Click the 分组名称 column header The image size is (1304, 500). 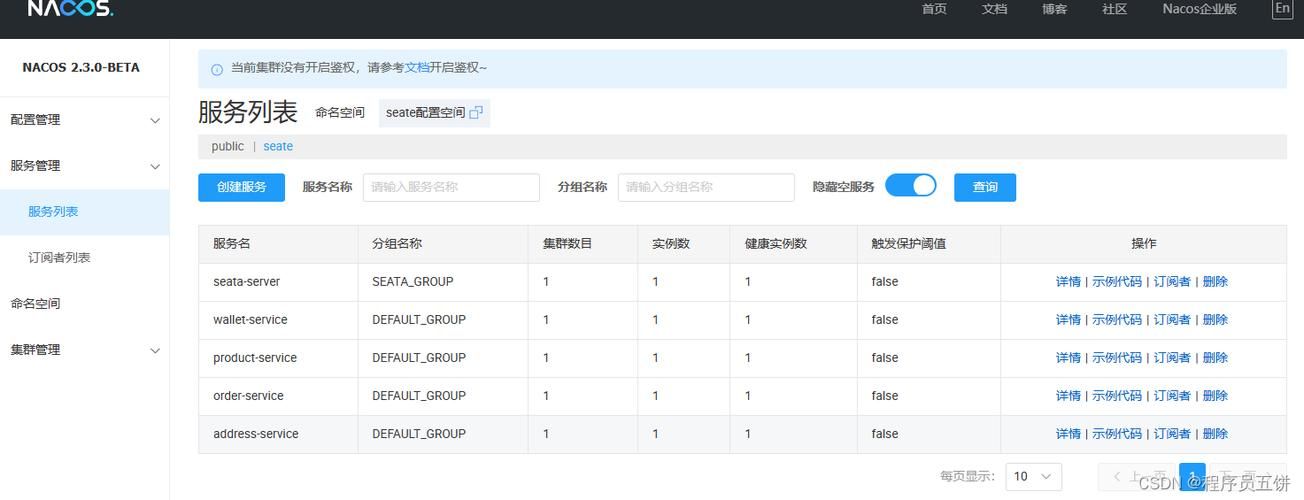coord(443,244)
